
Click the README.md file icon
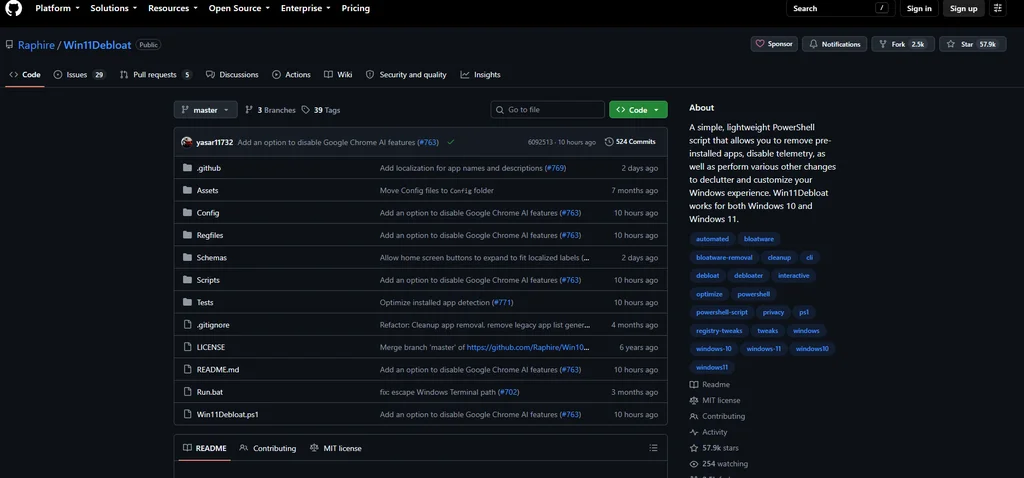[x=187, y=370]
